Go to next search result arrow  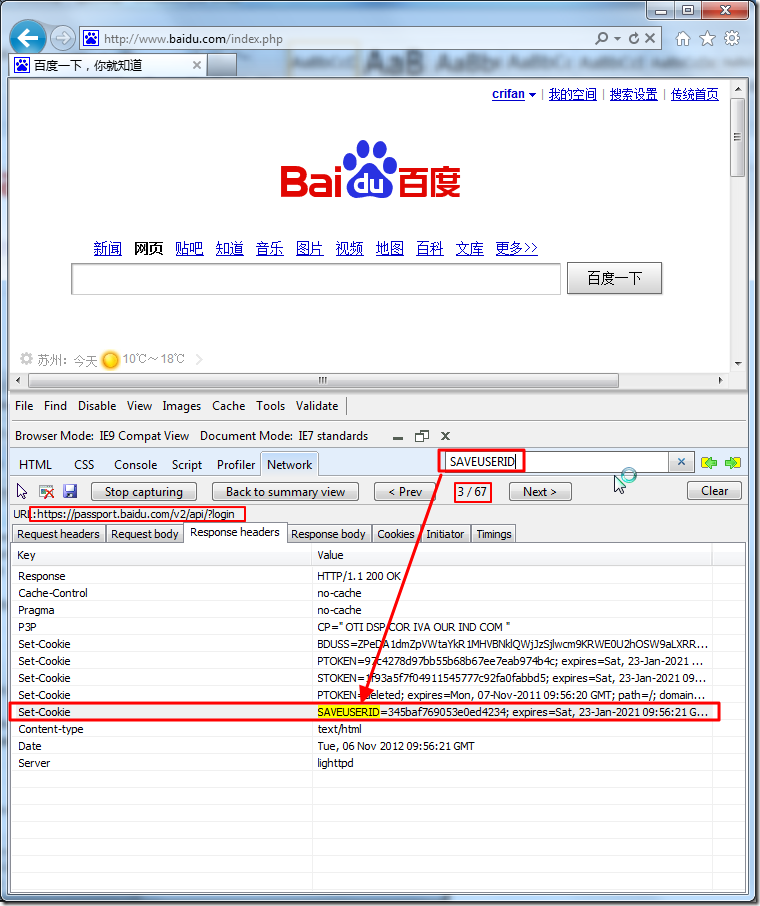coord(733,462)
